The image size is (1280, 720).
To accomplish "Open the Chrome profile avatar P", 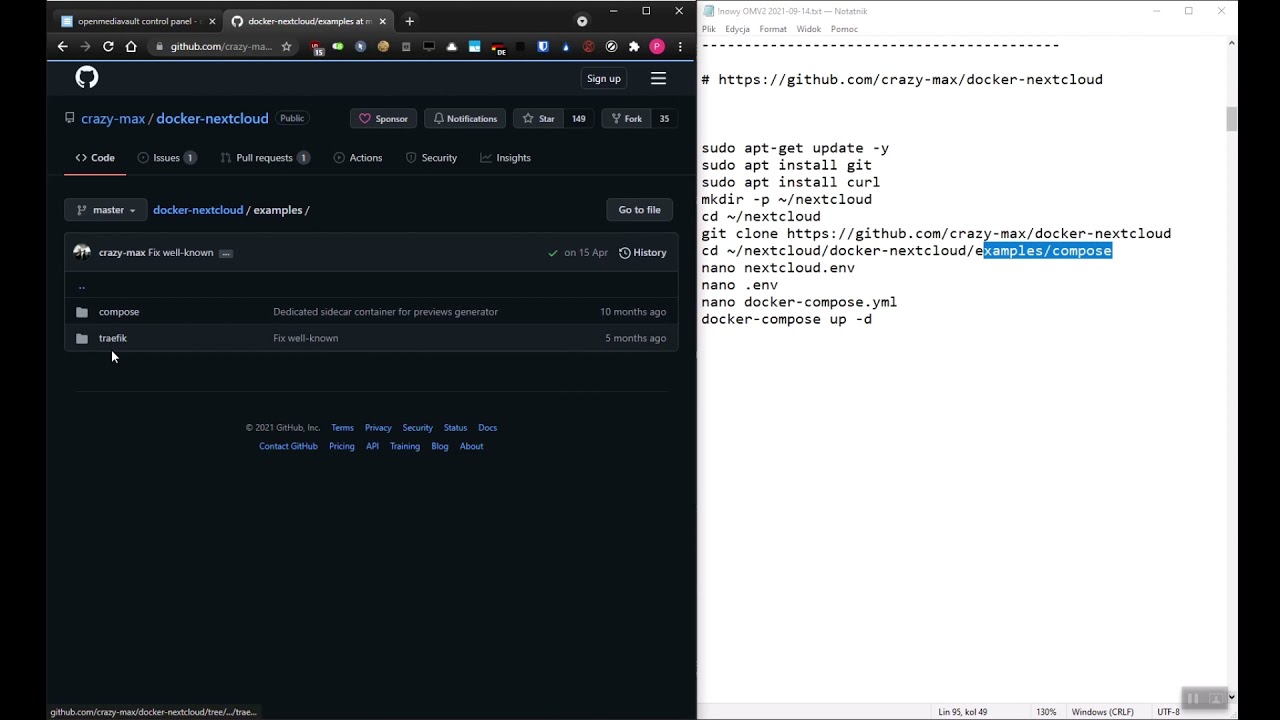I will [657, 46].
